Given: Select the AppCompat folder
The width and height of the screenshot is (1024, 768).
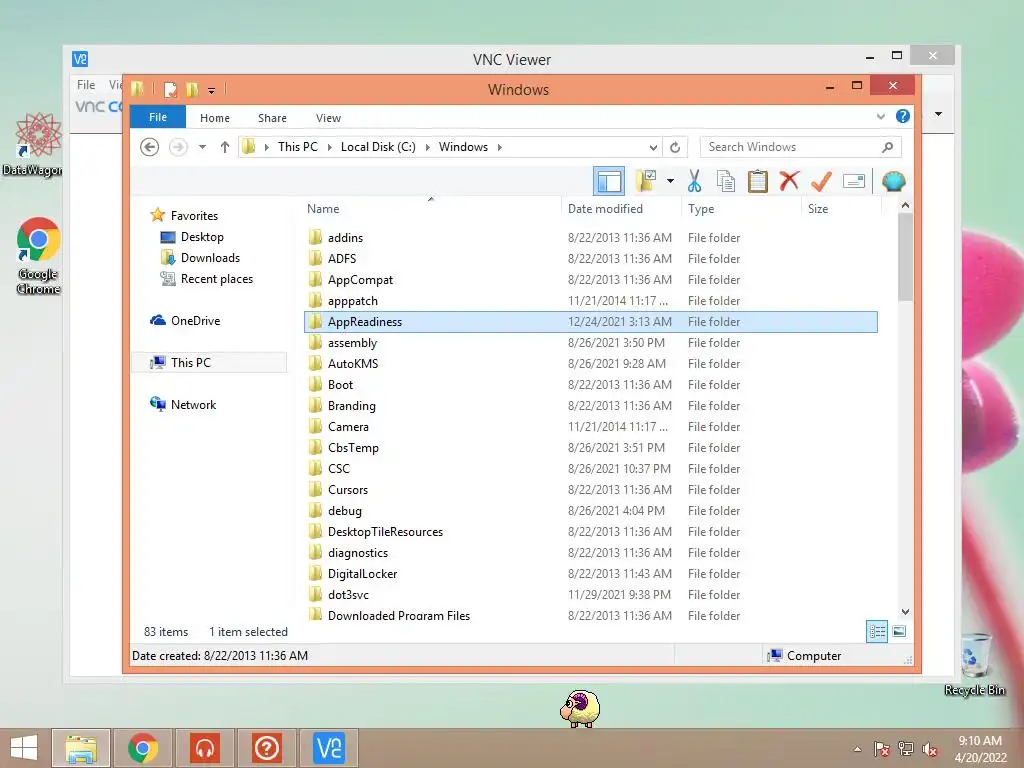Looking at the screenshot, I should [x=590, y=280].
